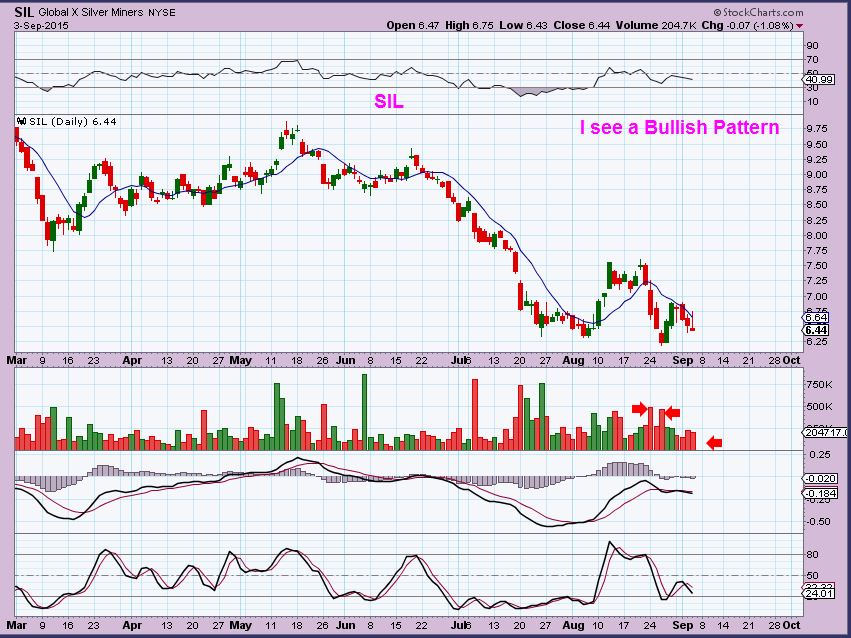Click the 'May' label on the bottom date axis
Viewport: 851px width, 638px height.
pos(240,625)
